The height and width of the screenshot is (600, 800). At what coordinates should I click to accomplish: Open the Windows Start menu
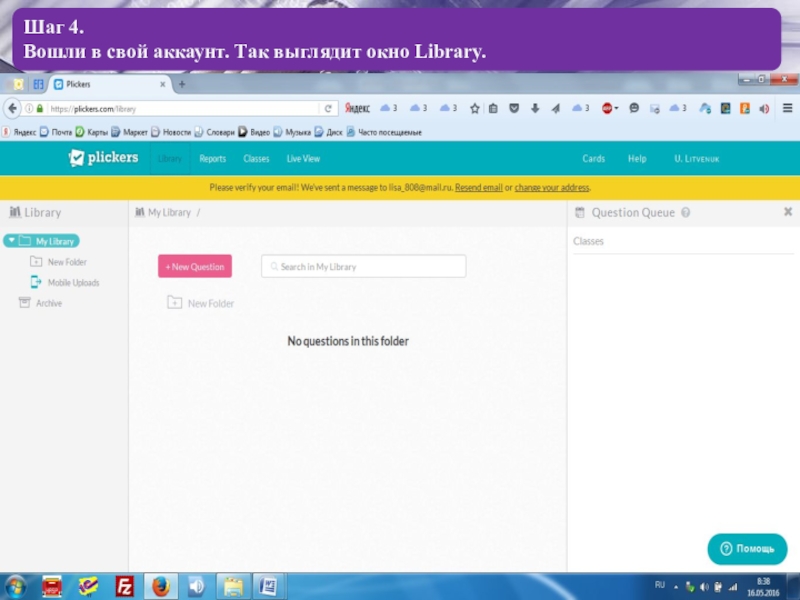click(14, 587)
